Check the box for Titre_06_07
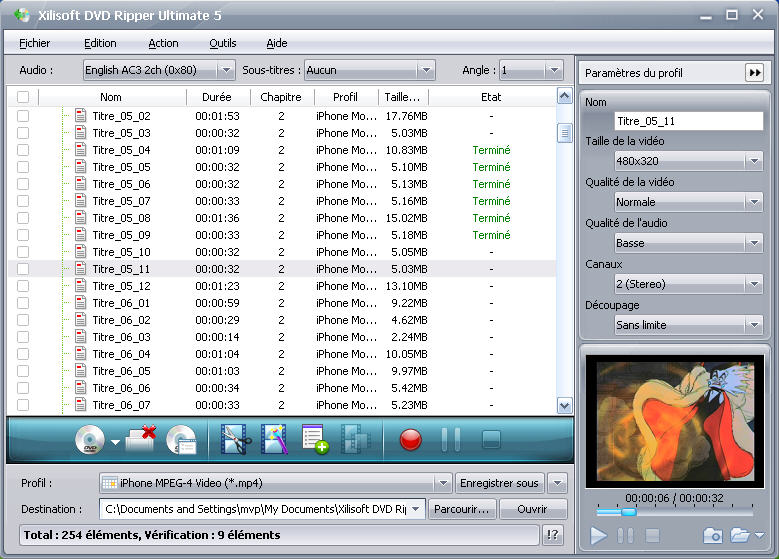The width and height of the screenshot is (779, 559). click(23, 405)
